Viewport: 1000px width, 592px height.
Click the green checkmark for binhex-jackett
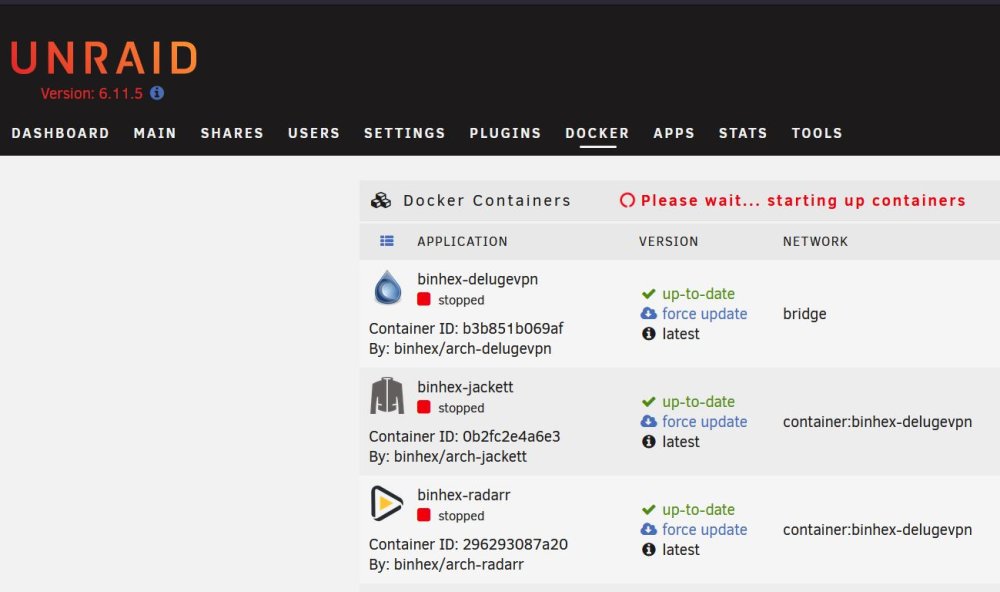(x=649, y=401)
